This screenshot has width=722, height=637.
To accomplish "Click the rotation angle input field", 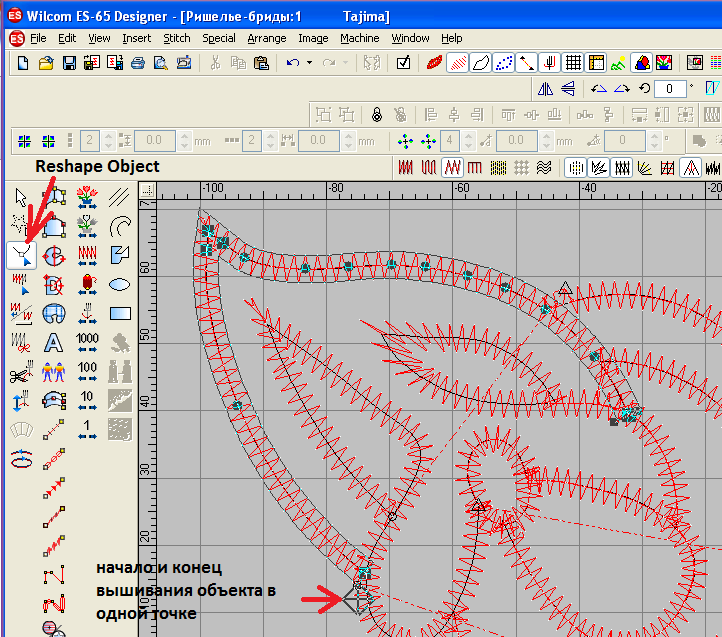I will point(672,88).
